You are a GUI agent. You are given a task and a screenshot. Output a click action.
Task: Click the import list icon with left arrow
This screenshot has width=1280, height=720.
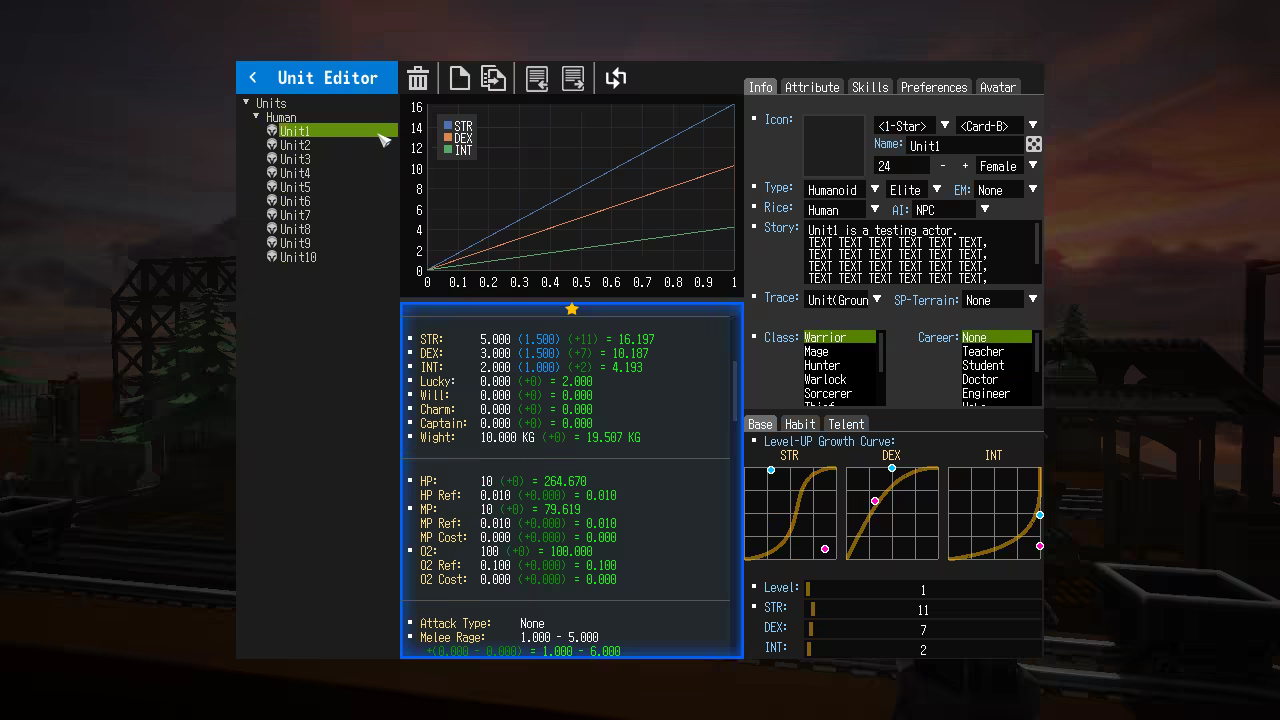[537, 78]
